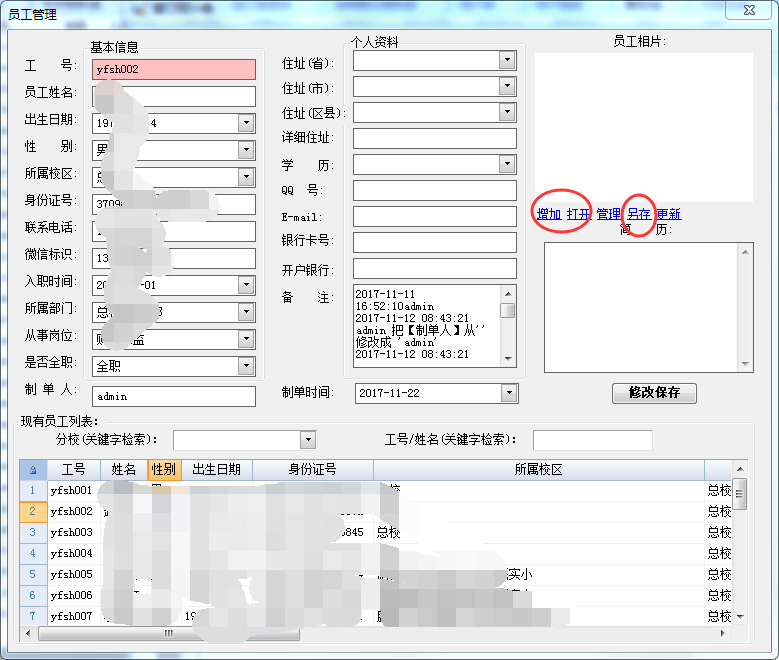The image size is (779, 660).
Task: Sort by 性别 column header
Action: (x=164, y=470)
